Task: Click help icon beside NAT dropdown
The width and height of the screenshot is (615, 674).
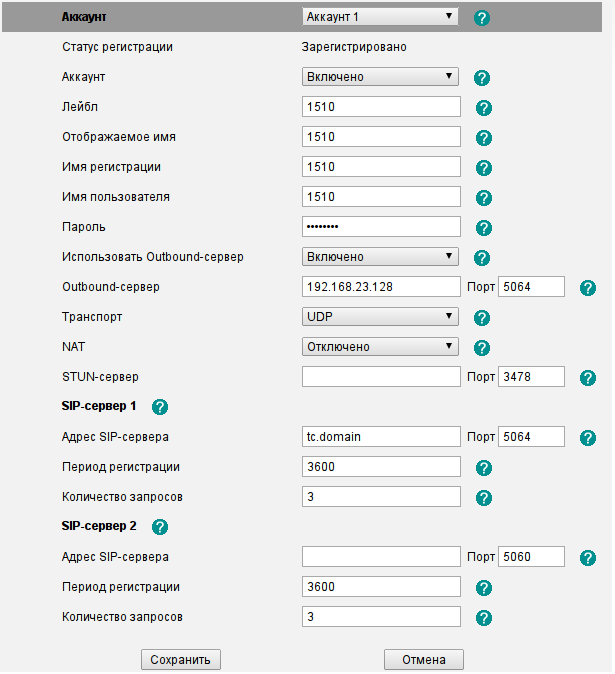Action: point(481,348)
